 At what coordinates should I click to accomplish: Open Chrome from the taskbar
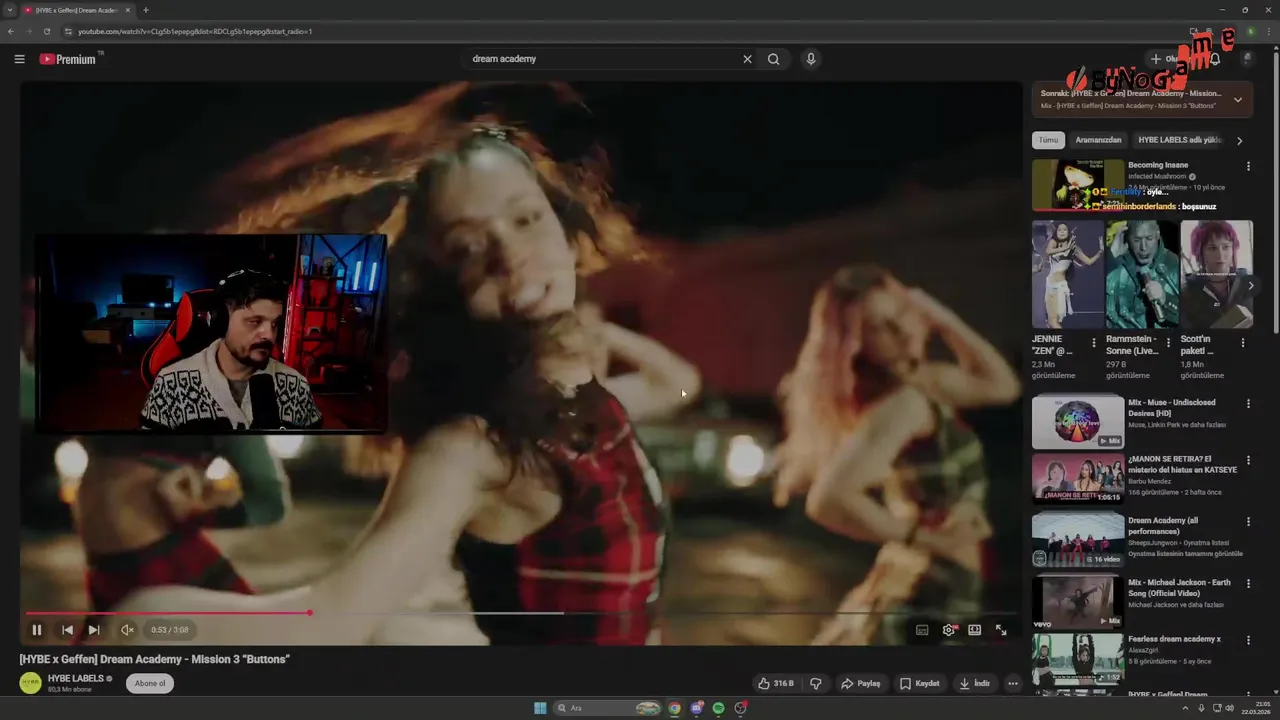coord(674,708)
